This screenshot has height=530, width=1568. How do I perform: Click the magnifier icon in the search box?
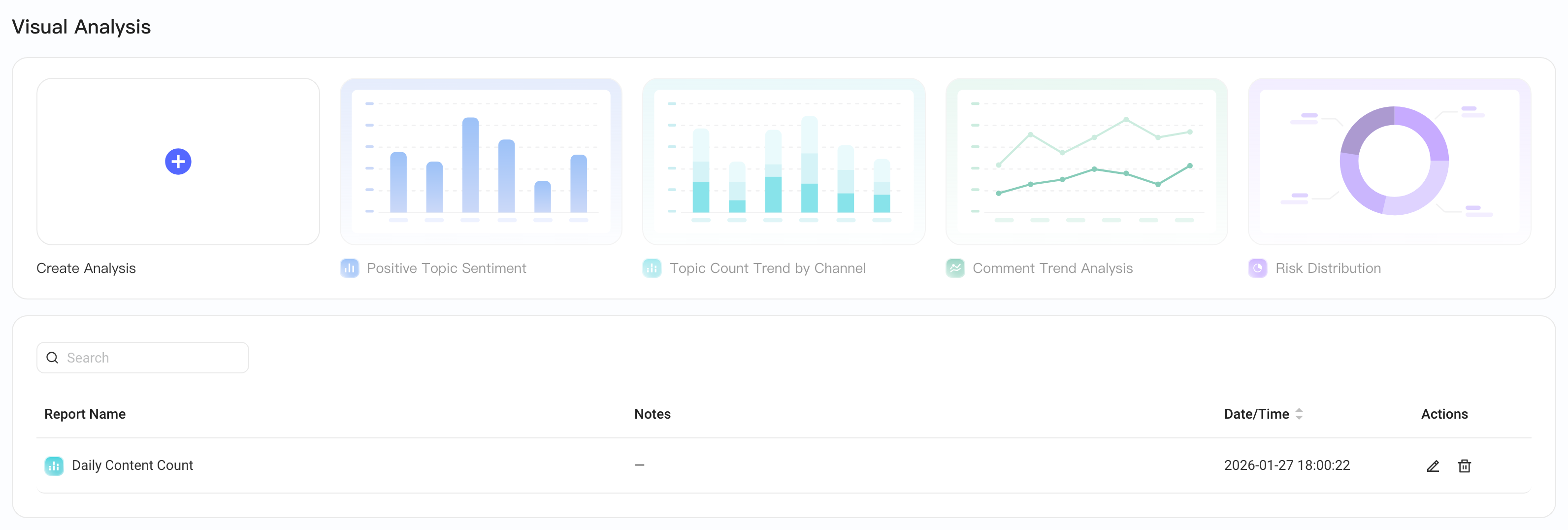(52, 358)
